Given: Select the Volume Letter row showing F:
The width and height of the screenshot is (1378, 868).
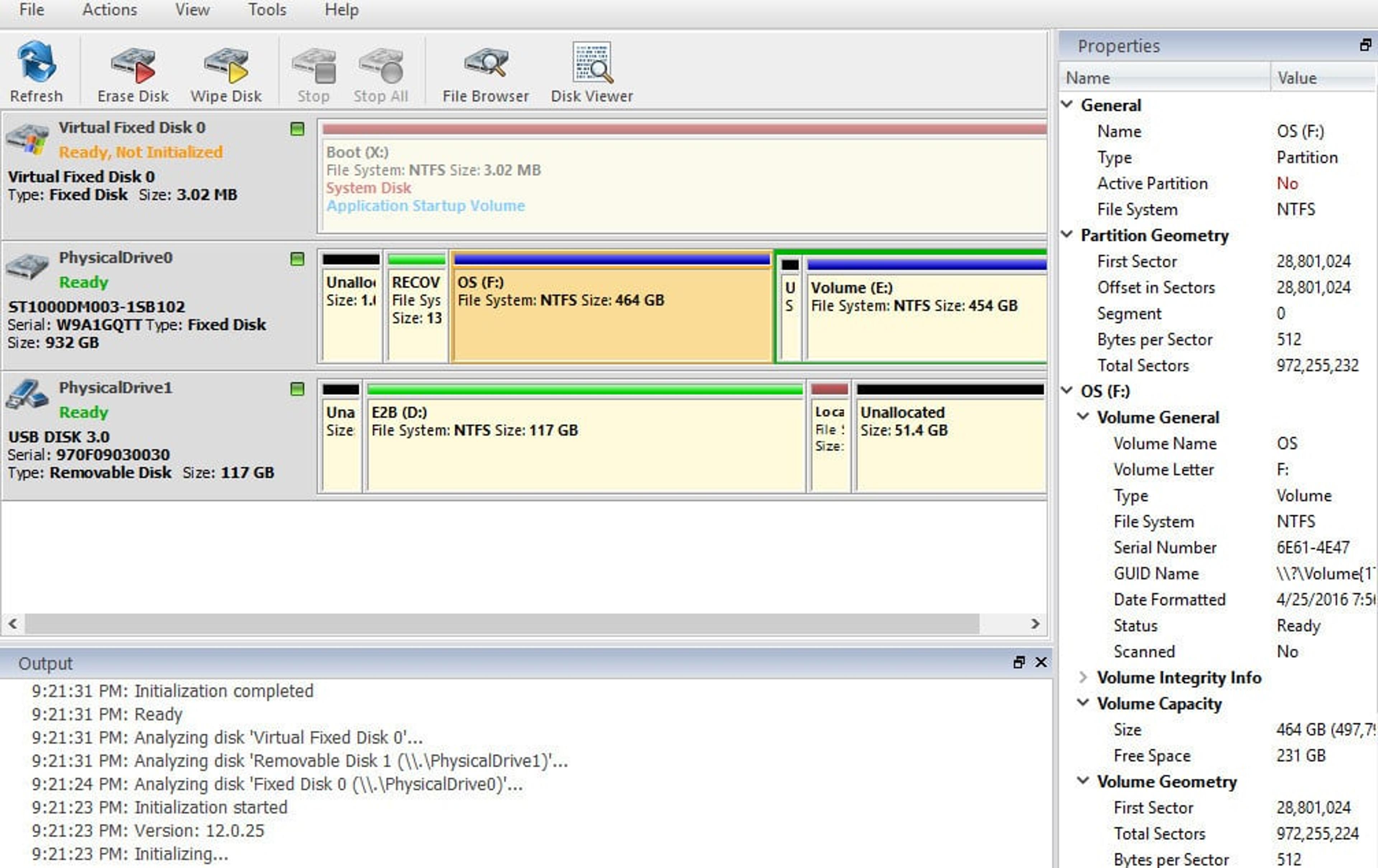Looking at the screenshot, I should 1218,470.
